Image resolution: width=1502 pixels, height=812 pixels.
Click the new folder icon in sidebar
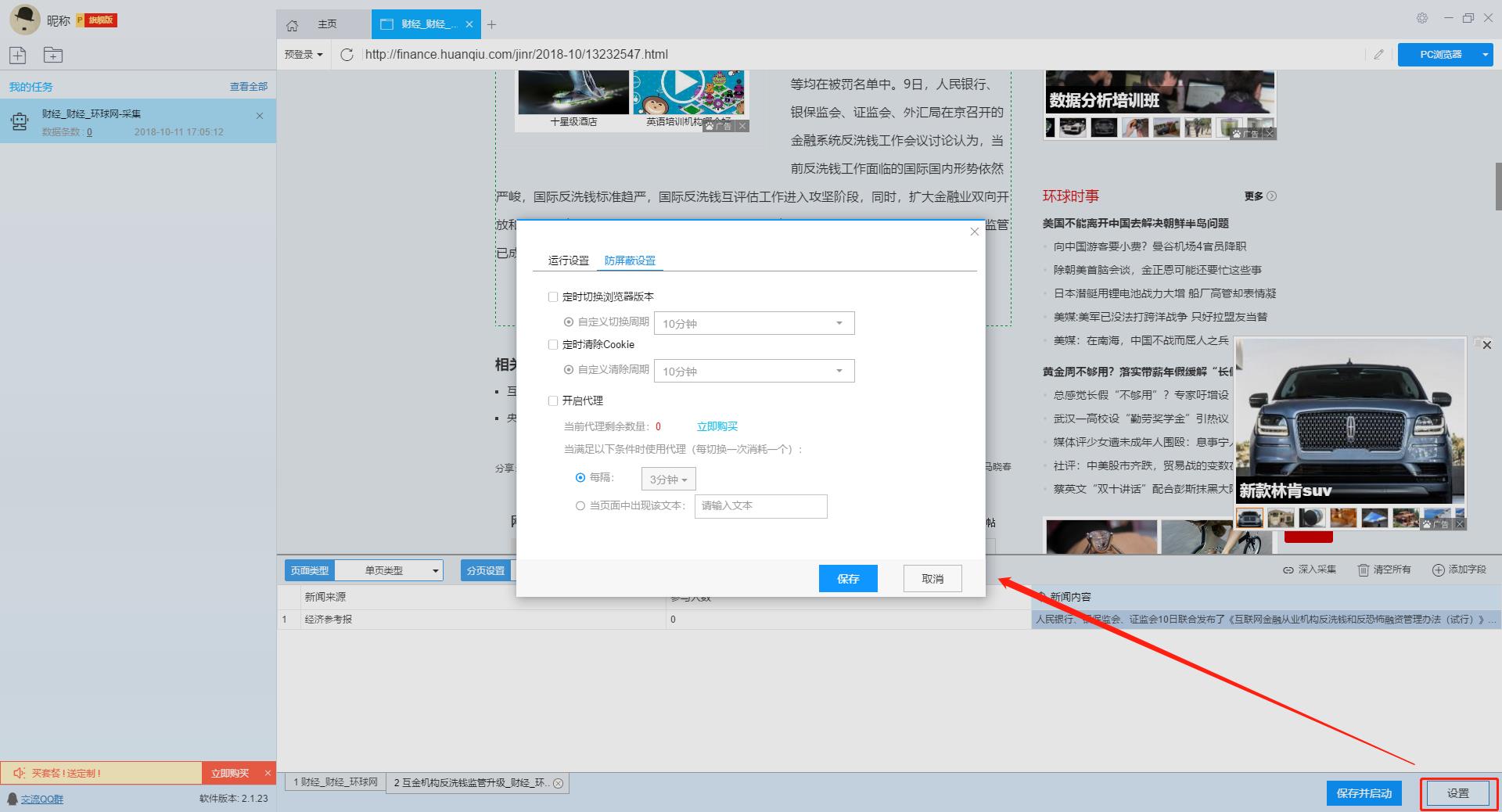coord(53,55)
